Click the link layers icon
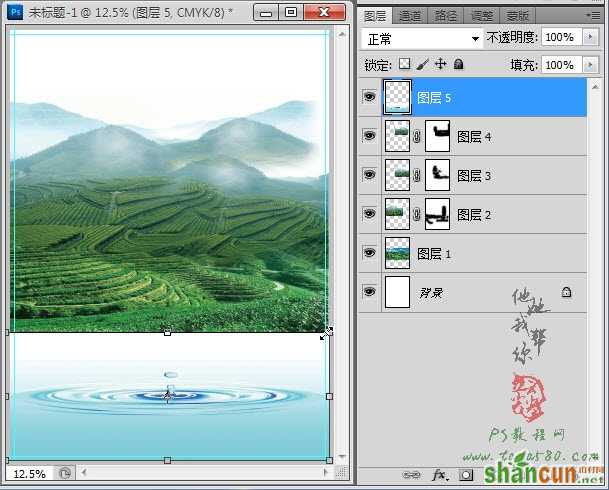Viewport: 609px width, 490px height. click(x=411, y=475)
